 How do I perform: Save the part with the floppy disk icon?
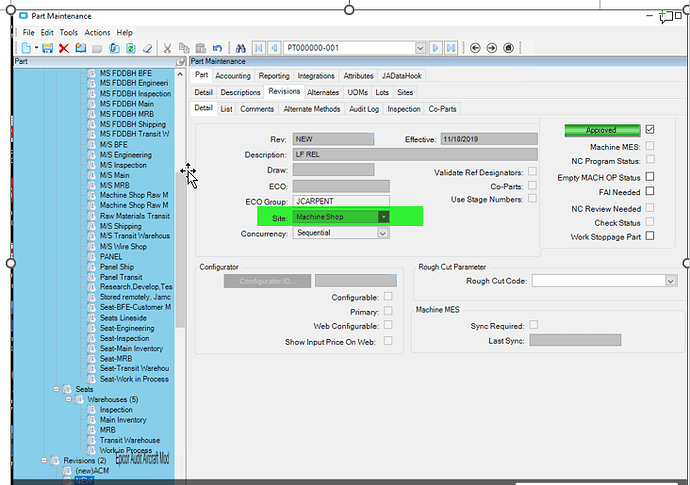[x=48, y=48]
